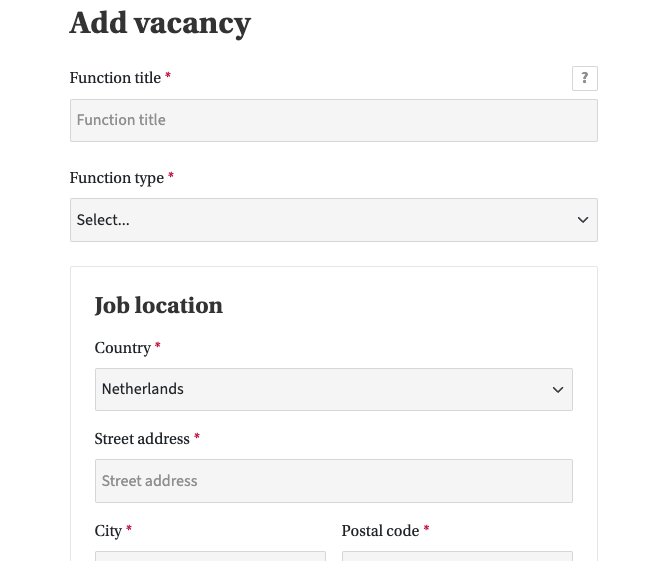Click the Postal code input box
Image resolution: width=669 pixels, height=561 pixels.
tap(457, 555)
